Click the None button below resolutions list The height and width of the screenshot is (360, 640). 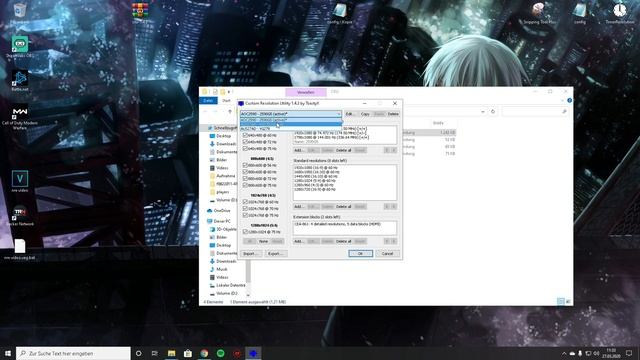pos(264,241)
